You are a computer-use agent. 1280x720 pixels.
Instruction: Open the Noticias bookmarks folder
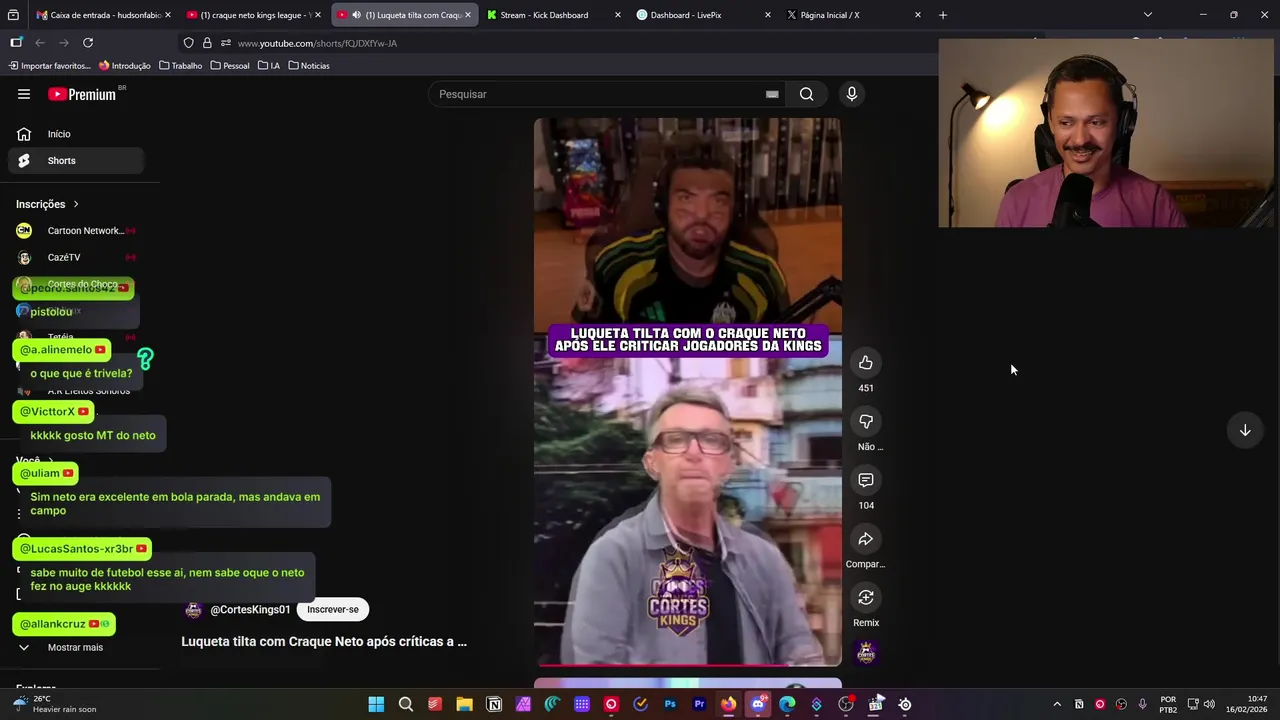pyautogui.click(x=308, y=66)
